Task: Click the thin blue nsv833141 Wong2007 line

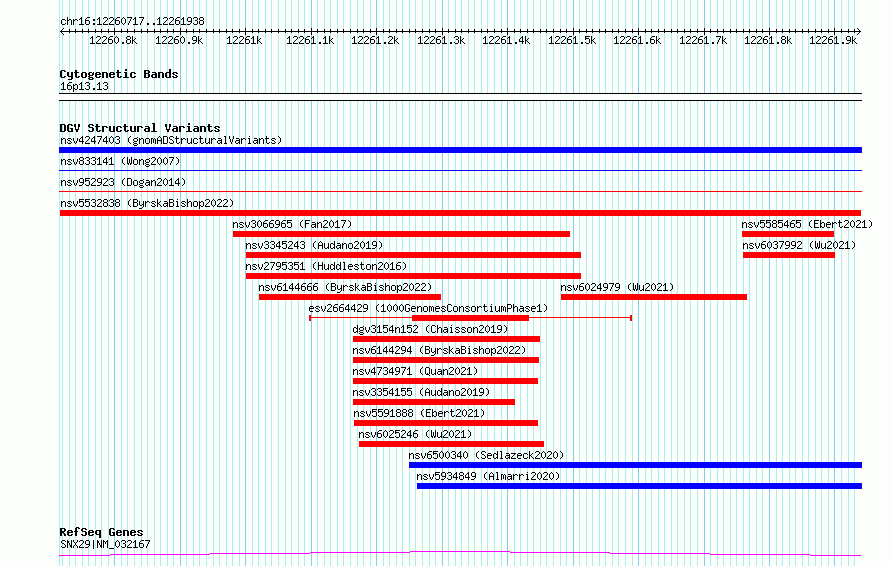Action: (460, 170)
